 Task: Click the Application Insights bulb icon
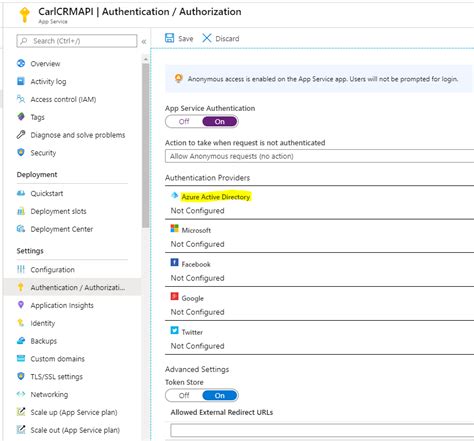click(x=21, y=305)
